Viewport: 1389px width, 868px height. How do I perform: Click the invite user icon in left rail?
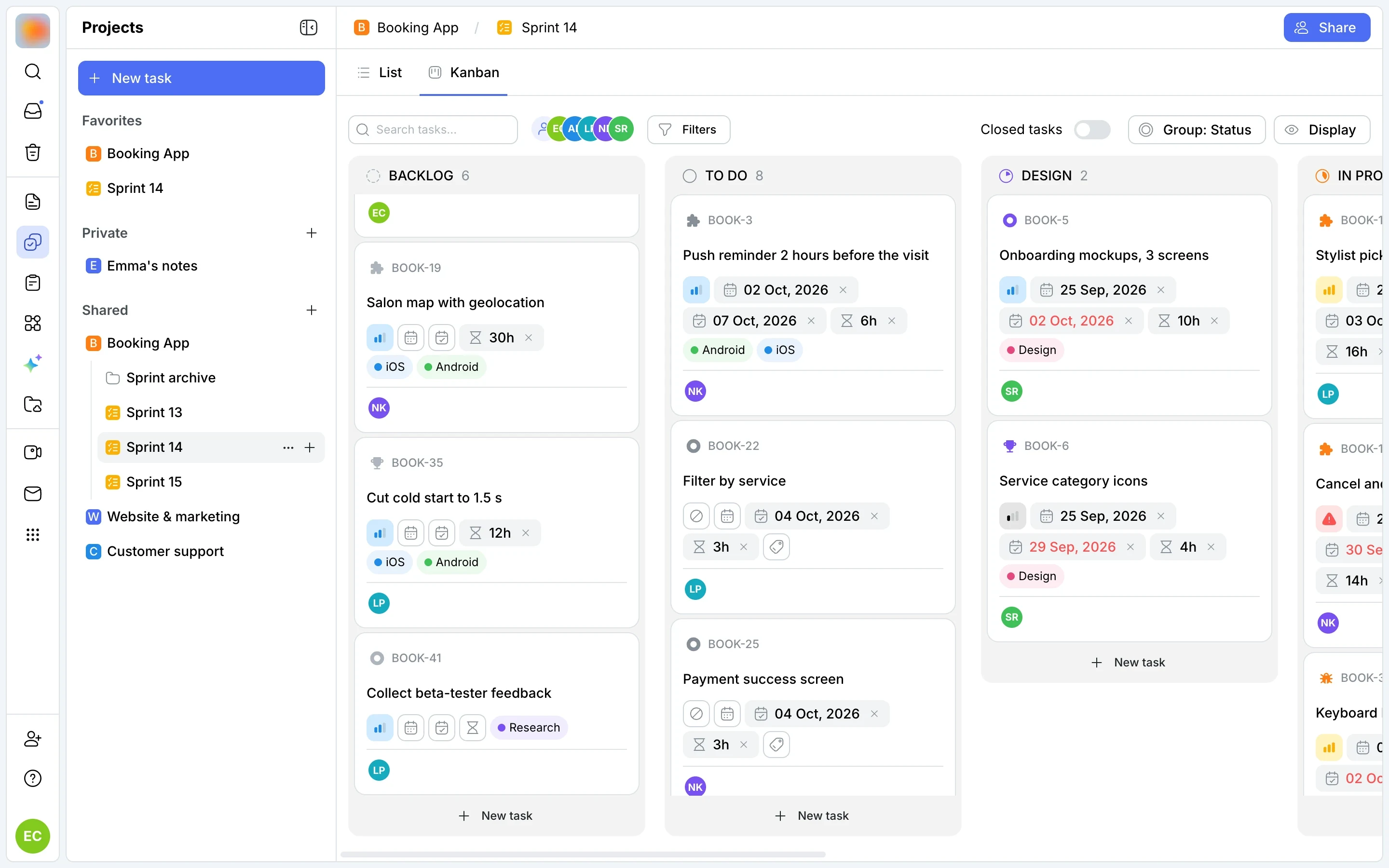(33, 738)
